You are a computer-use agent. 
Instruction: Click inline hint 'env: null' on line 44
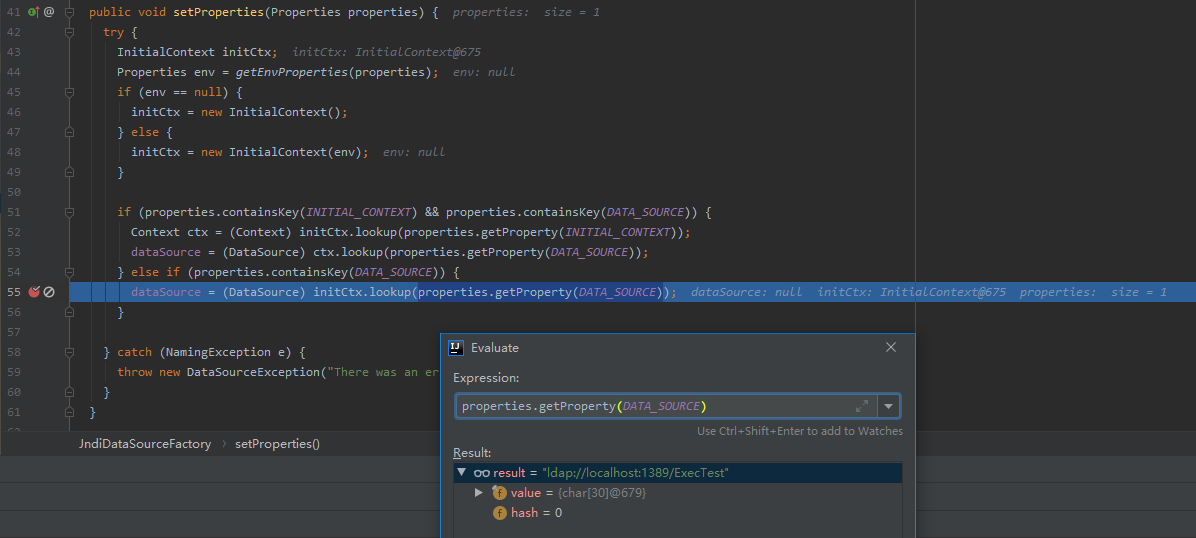[484, 72]
